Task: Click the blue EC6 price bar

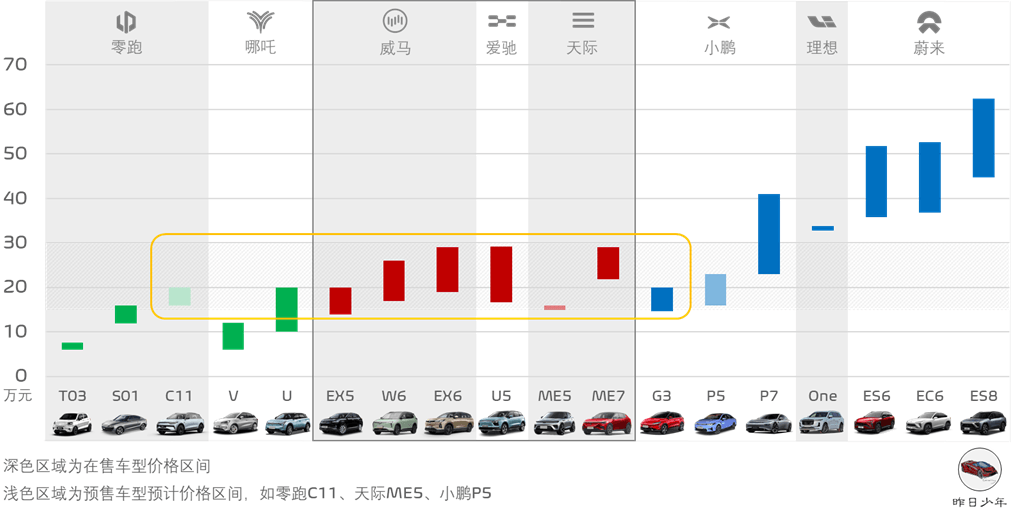Action: tap(930, 177)
